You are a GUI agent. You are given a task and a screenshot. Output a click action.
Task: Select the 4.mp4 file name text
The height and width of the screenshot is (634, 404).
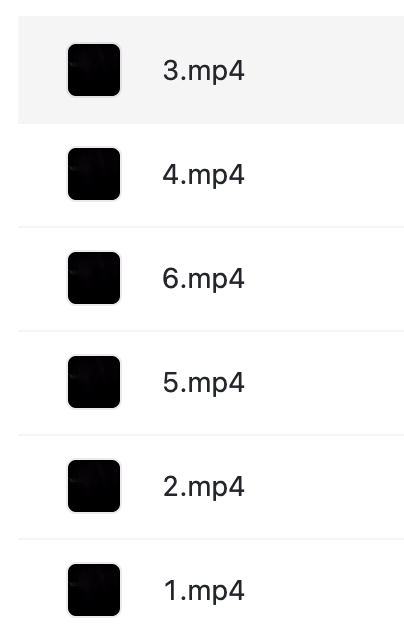tap(203, 175)
